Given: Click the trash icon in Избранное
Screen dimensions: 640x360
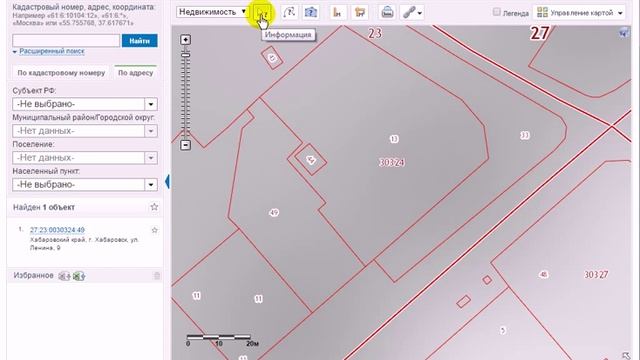Looking at the screenshot, I should [x=157, y=276].
